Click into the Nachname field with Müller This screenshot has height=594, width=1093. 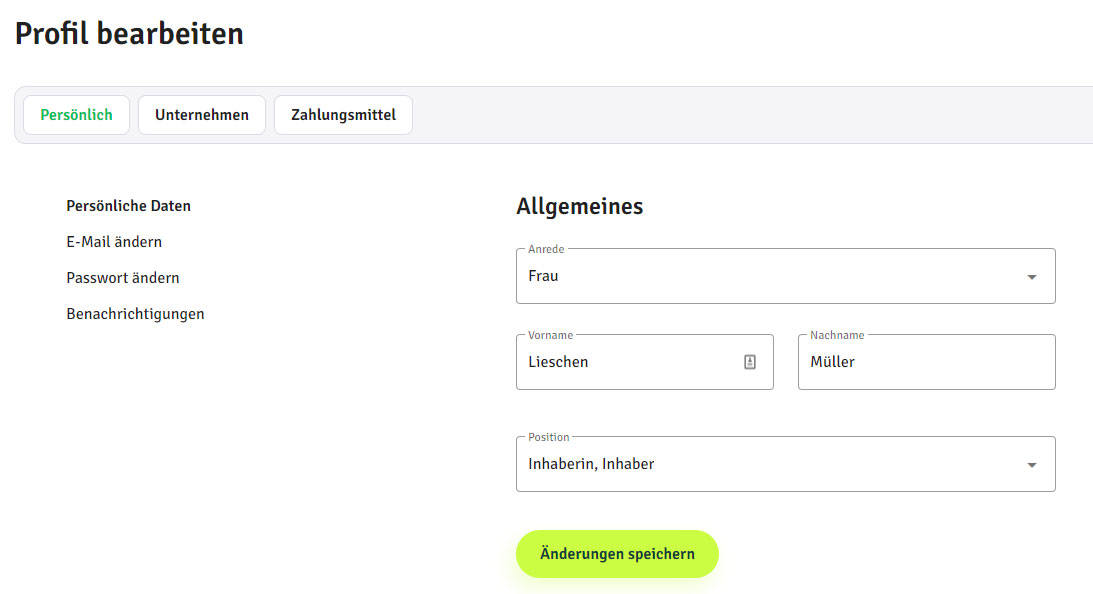point(926,362)
